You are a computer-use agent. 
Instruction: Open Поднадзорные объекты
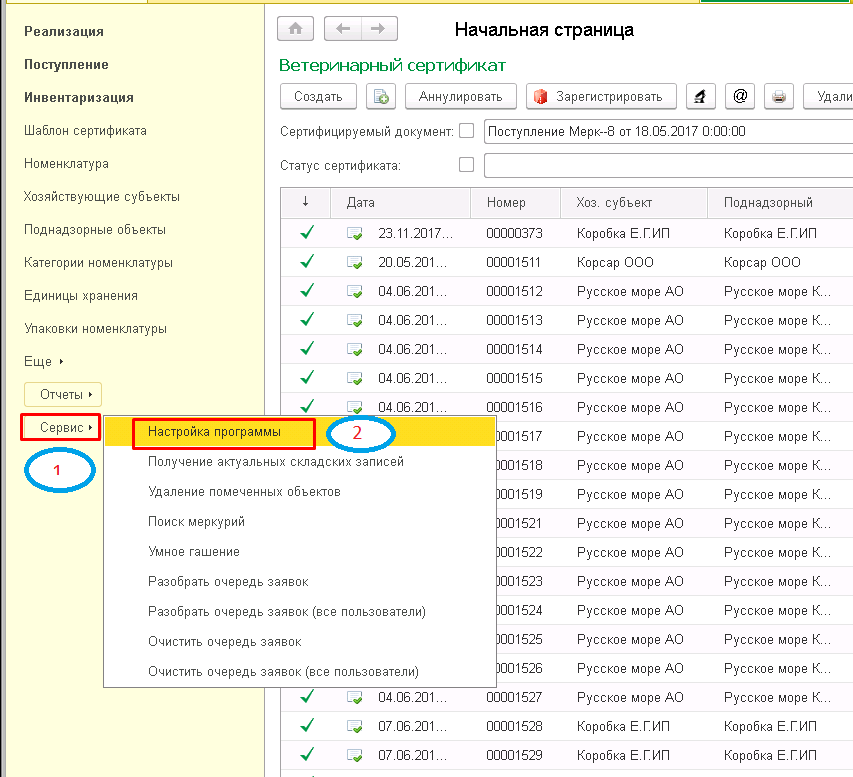point(95,230)
